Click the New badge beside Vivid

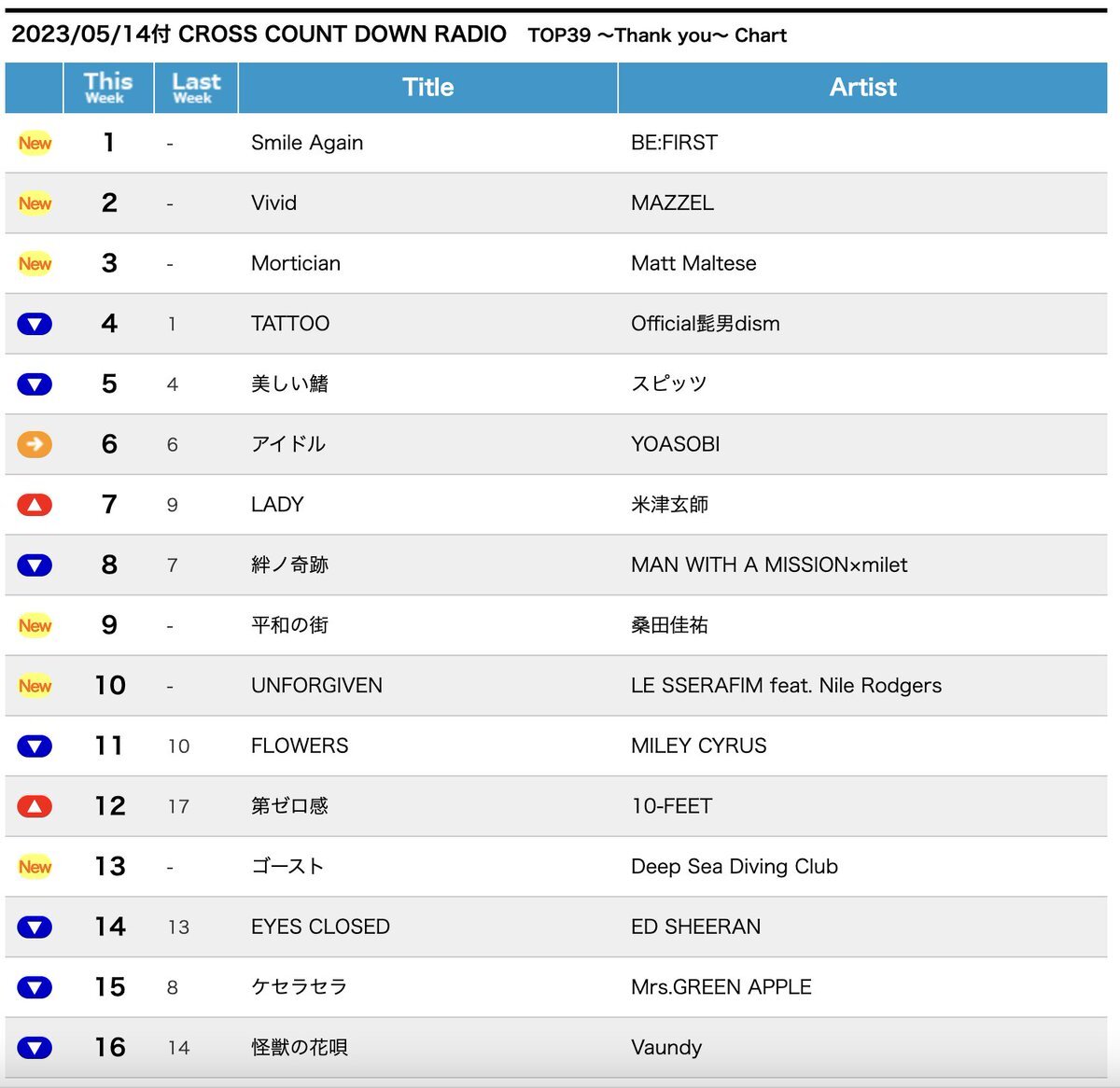click(35, 203)
